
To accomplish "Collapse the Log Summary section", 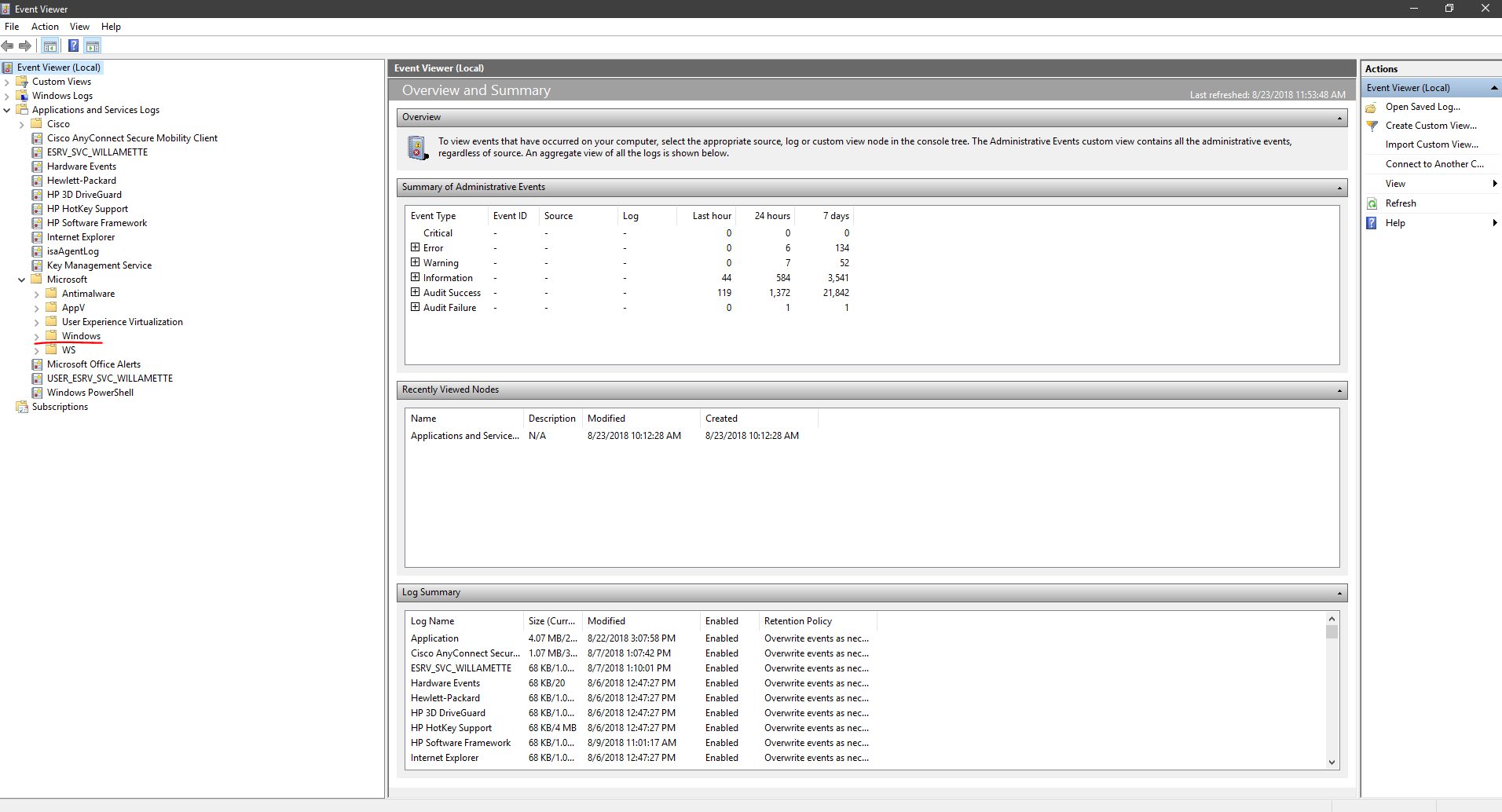I will [1339, 594].
